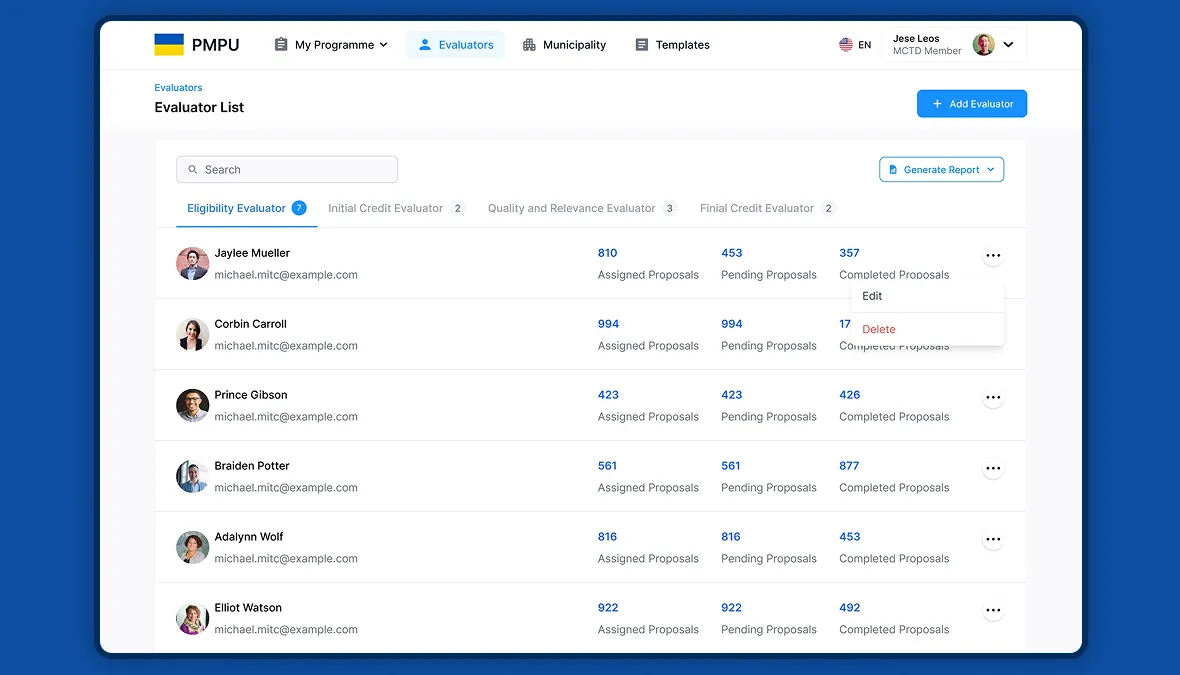Open three-dot menu for Adalynn Wolf
Screen dimensions: 1180x675
point(993,540)
